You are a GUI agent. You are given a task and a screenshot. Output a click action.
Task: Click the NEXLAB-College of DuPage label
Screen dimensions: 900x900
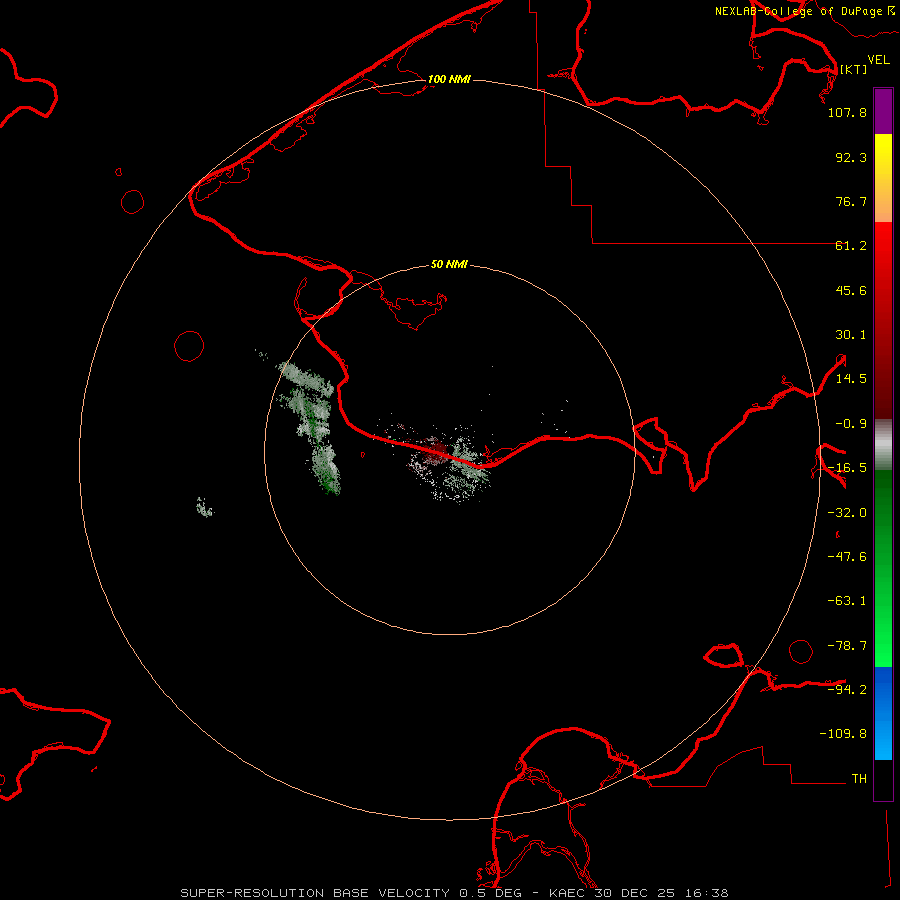pyautogui.click(x=799, y=11)
